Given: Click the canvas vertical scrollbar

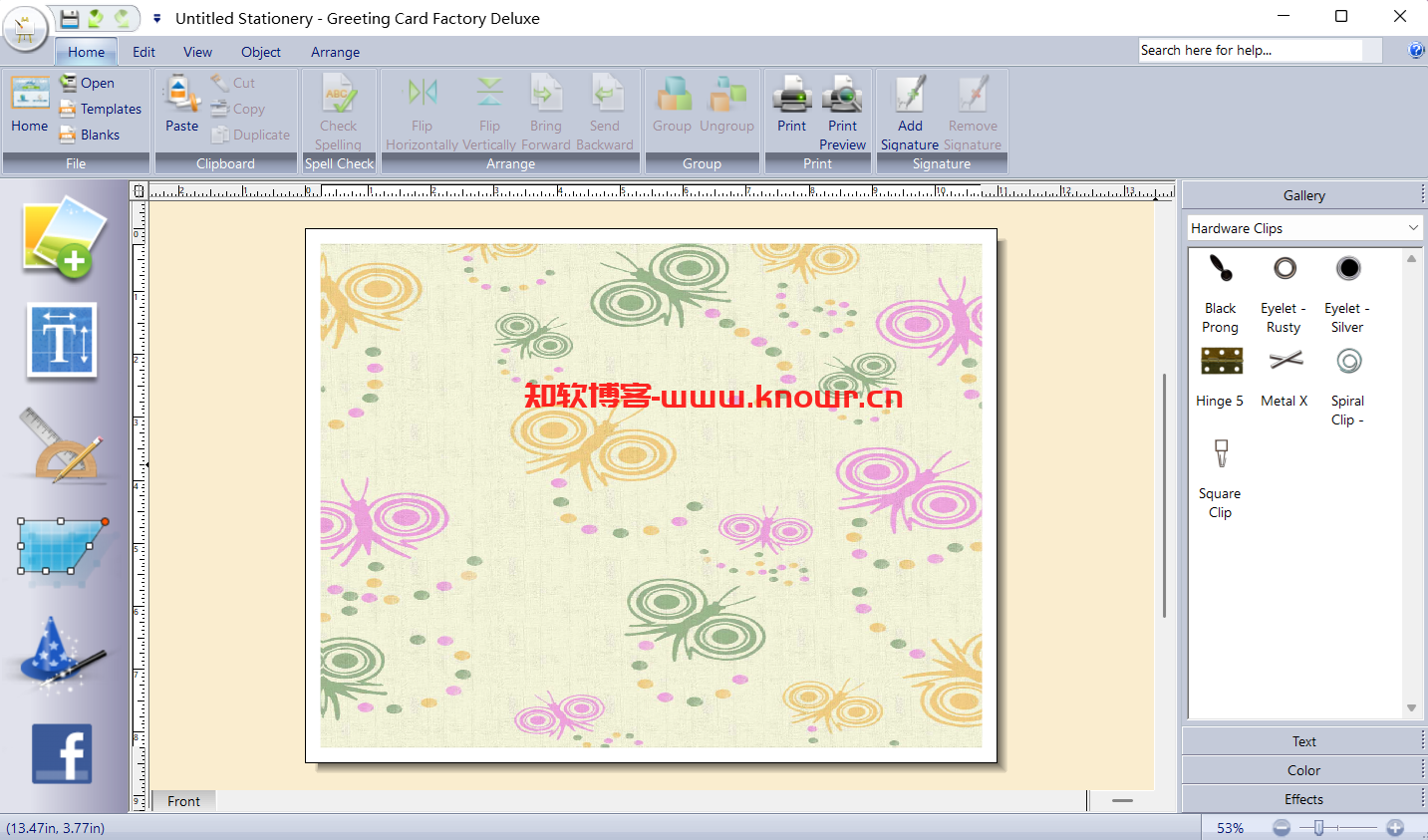Looking at the screenshot, I should tap(1164, 495).
